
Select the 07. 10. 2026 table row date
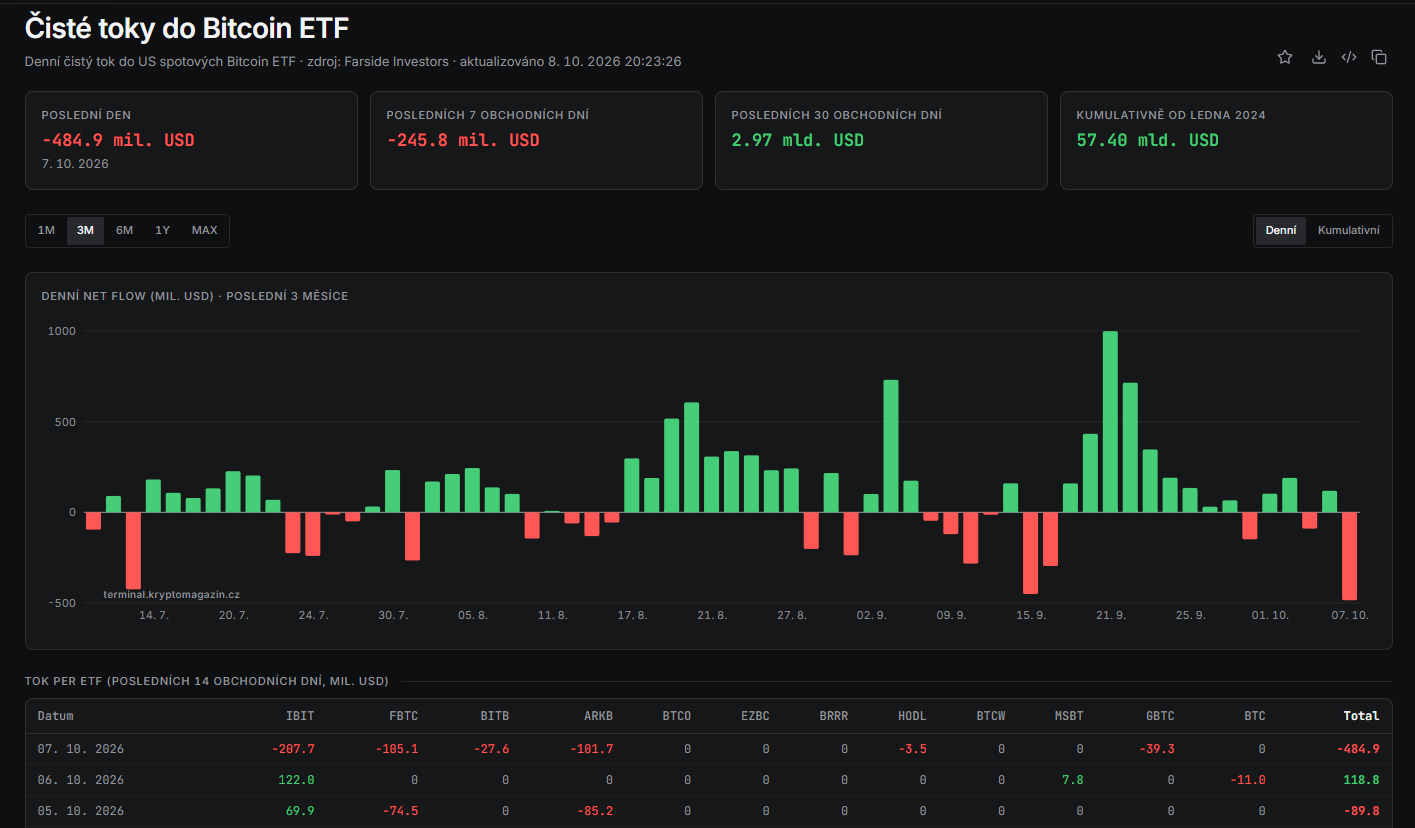[x=81, y=749]
